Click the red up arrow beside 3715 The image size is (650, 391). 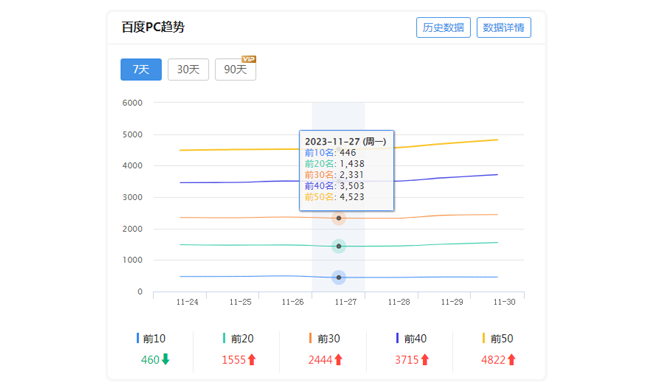coord(424,359)
